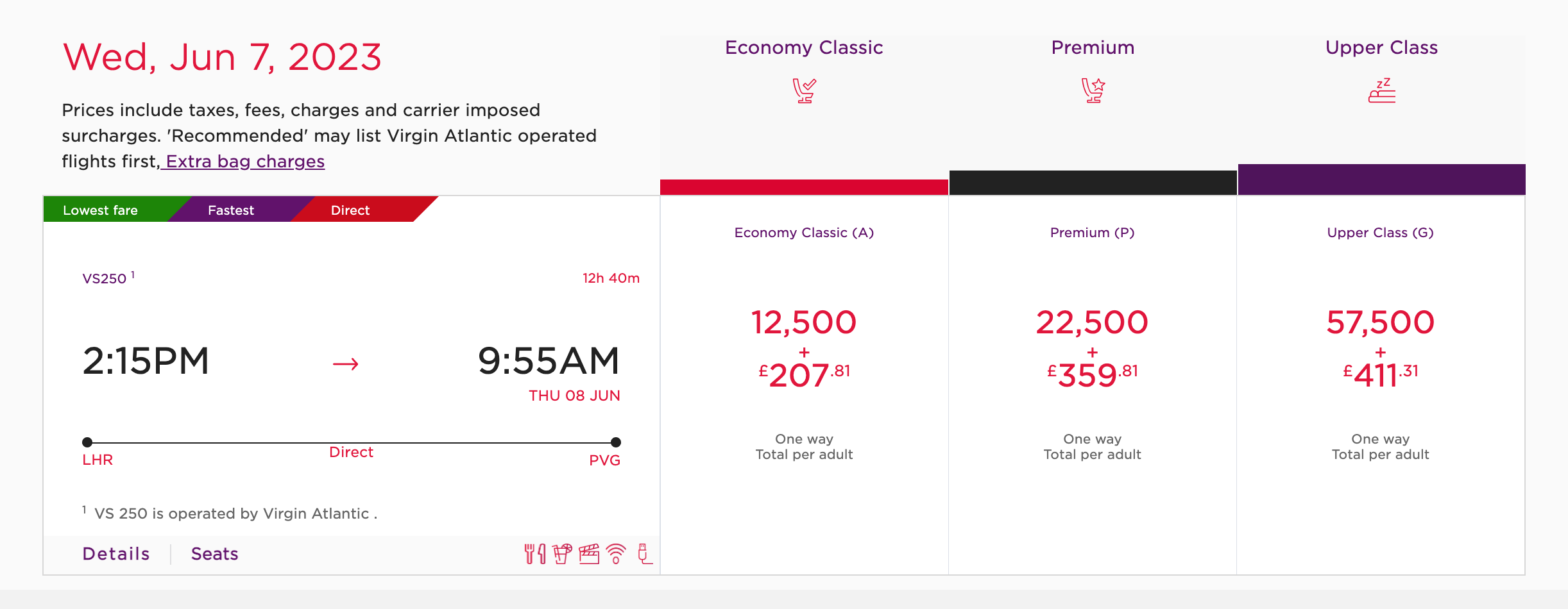
Task: Open the Extra bag charges link
Action: pyautogui.click(x=245, y=162)
